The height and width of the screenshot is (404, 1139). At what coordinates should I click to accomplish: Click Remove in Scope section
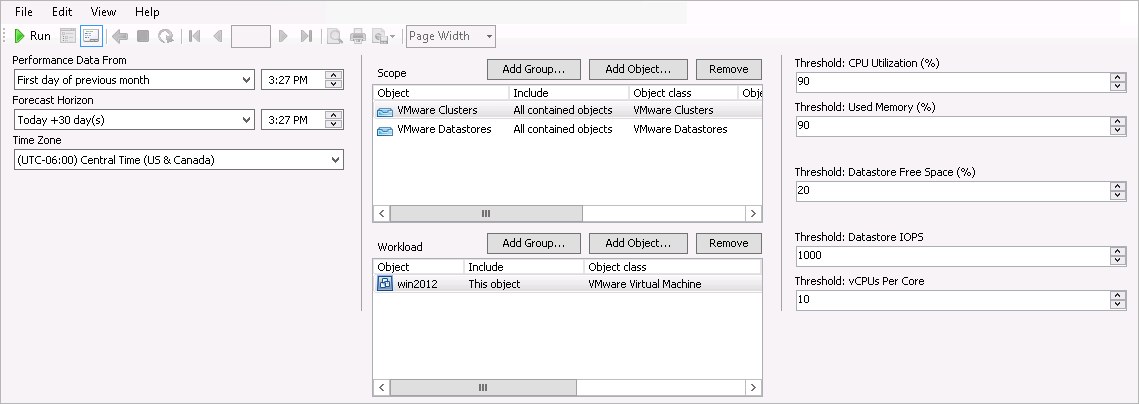tap(729, 69)
